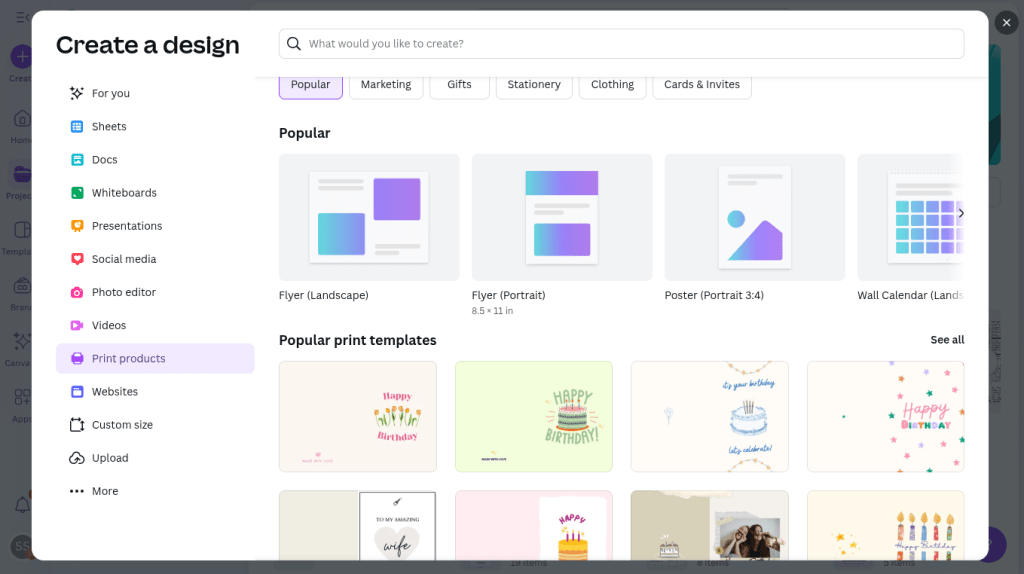Open See all print templates

click(947, 340)
